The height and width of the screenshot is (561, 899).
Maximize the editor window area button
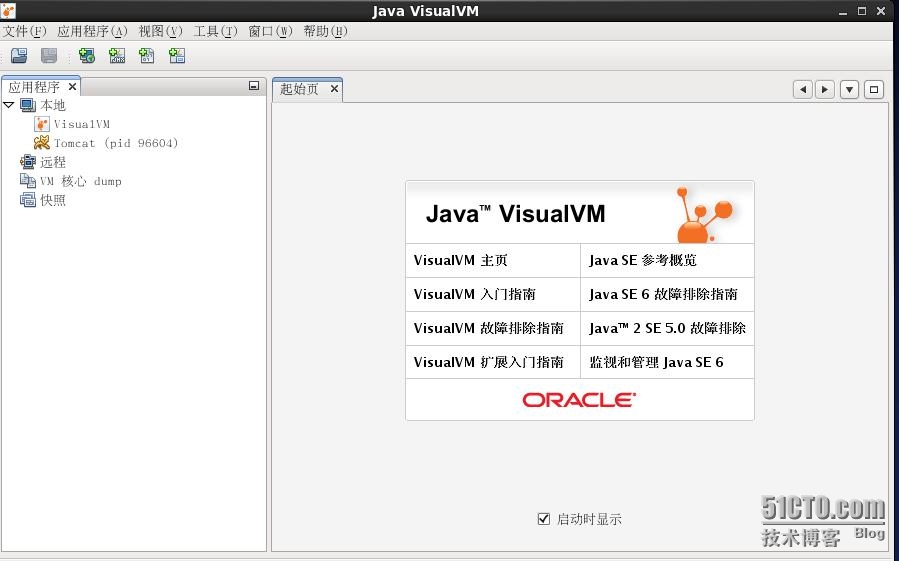(x=874, y=89)
